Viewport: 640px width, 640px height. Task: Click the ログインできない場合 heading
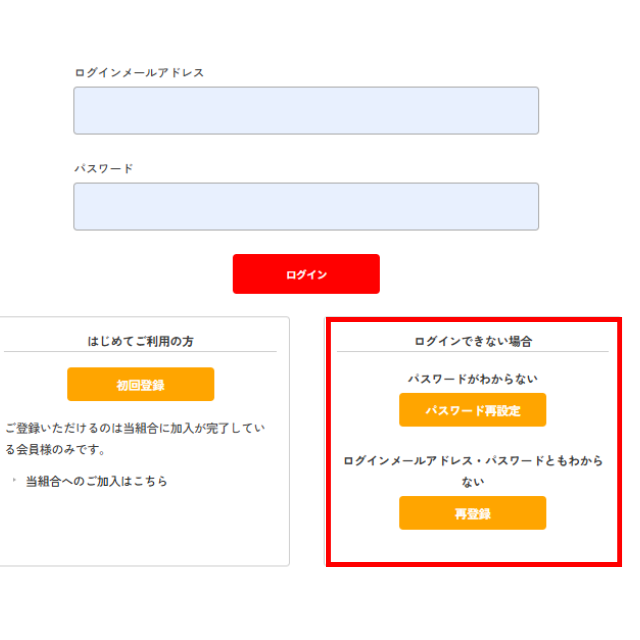tap(472, 341)
